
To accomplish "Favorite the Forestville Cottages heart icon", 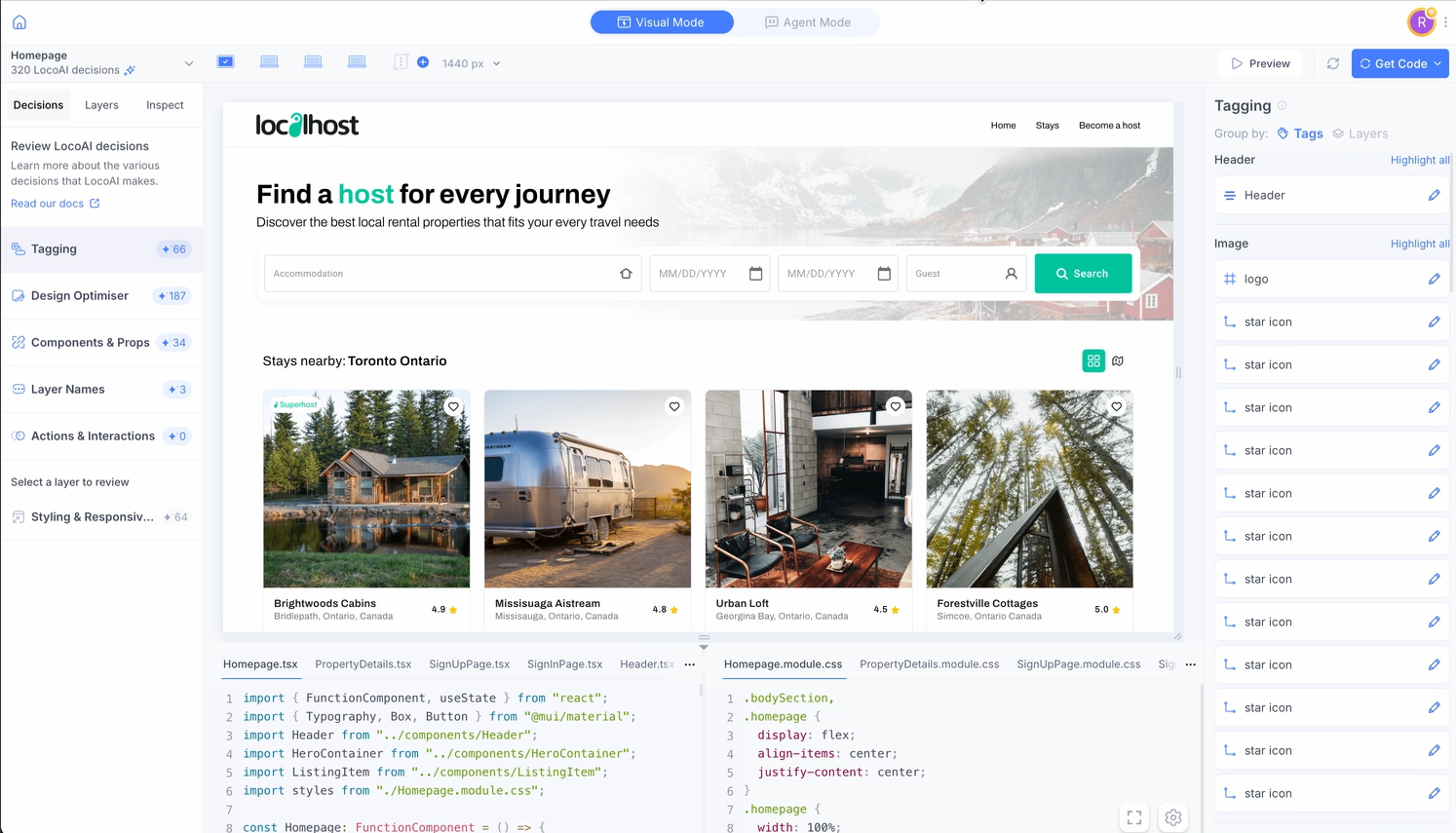I will click(x=1117, y=406).
